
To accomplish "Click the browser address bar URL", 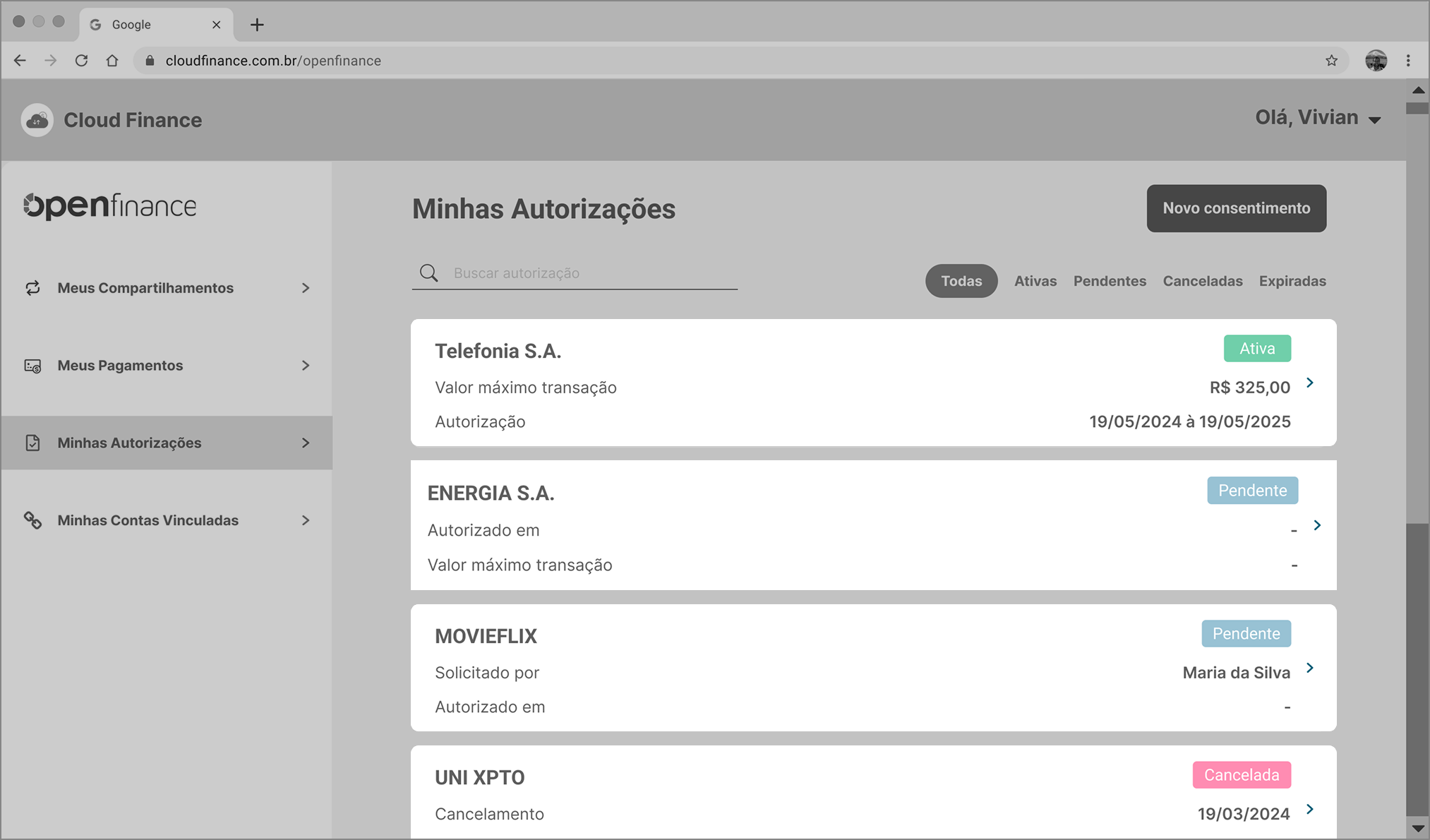I will coord(273,61).
